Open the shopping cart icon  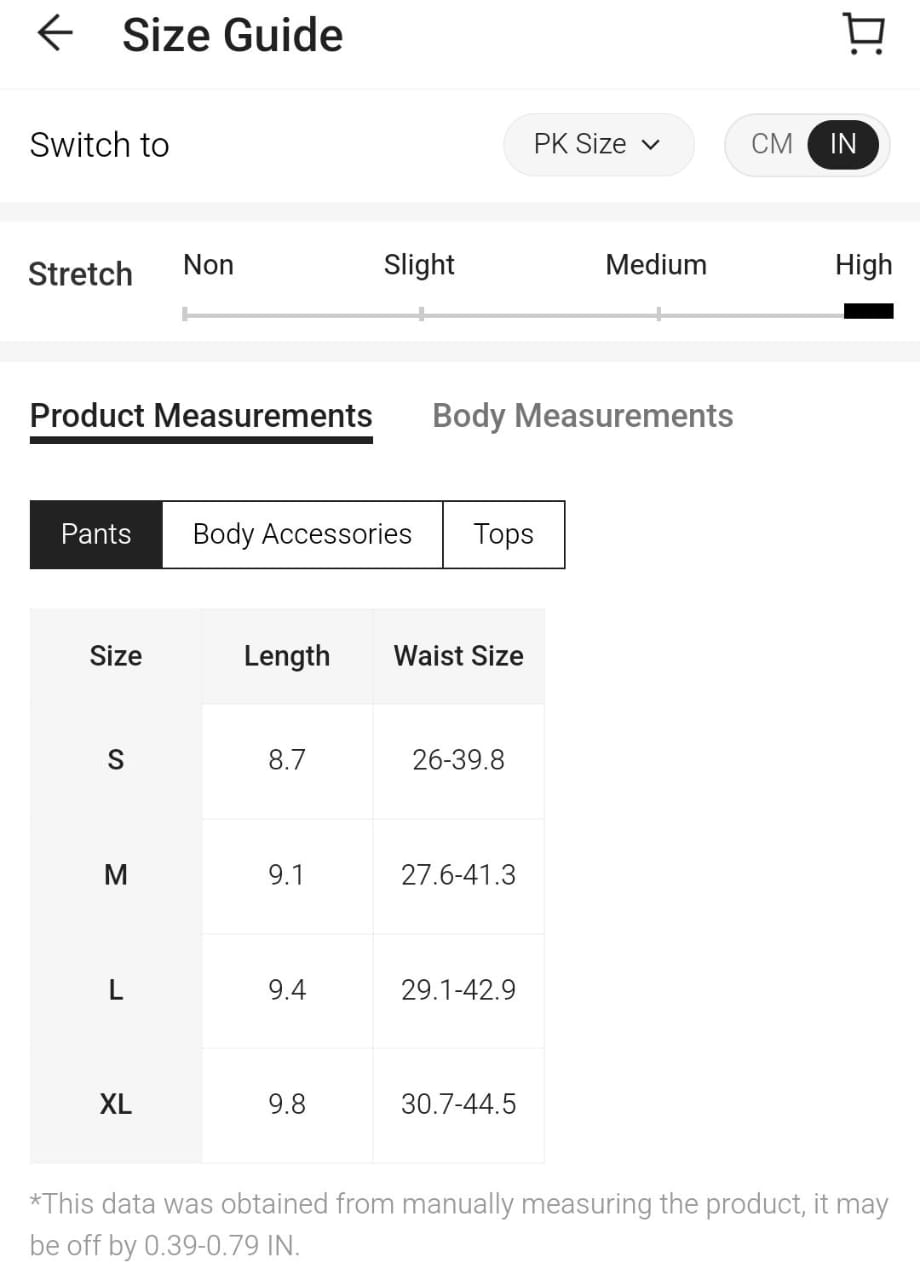coord(863,34)
